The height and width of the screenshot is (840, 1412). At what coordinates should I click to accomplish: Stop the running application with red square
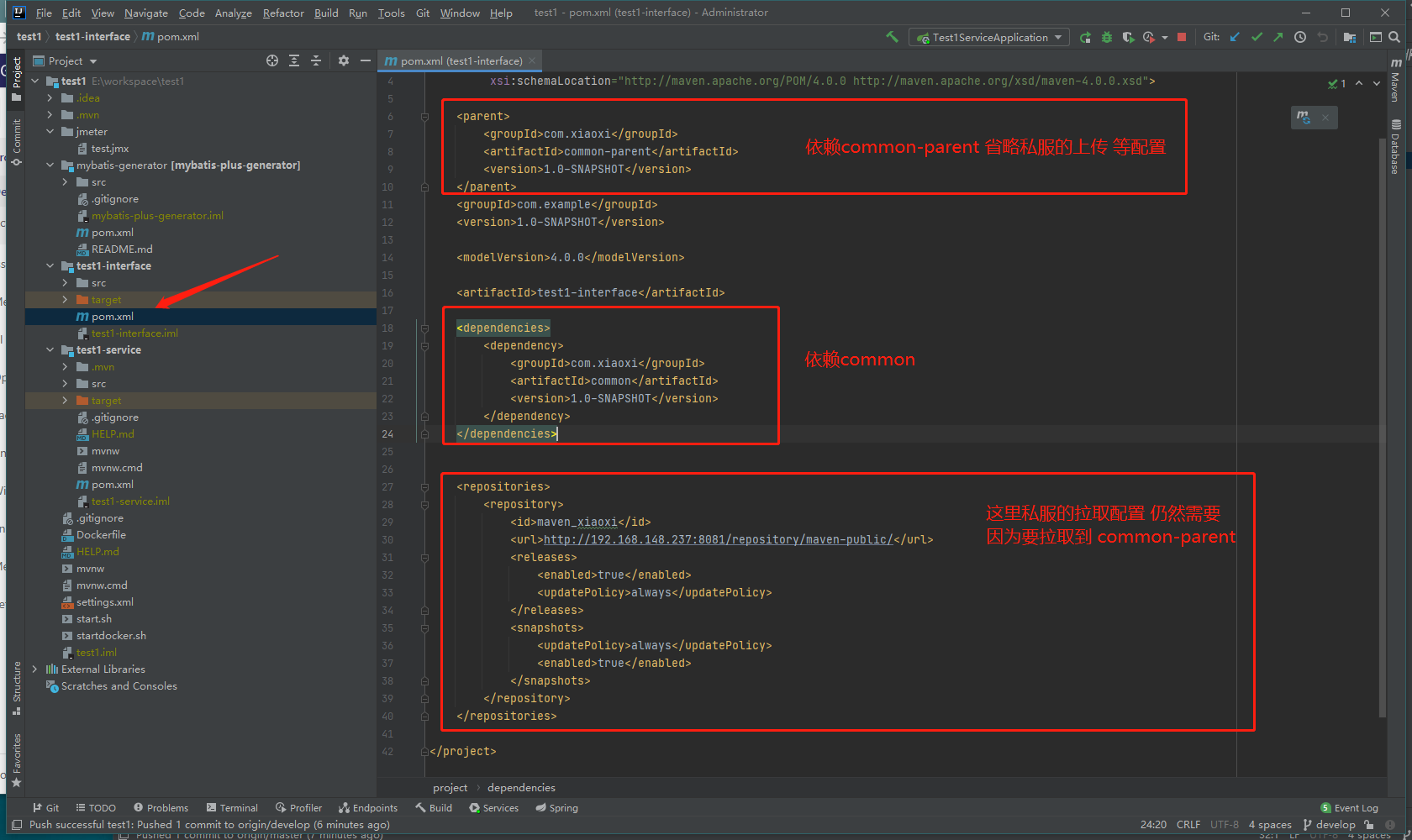click(x=1182, y=37)
